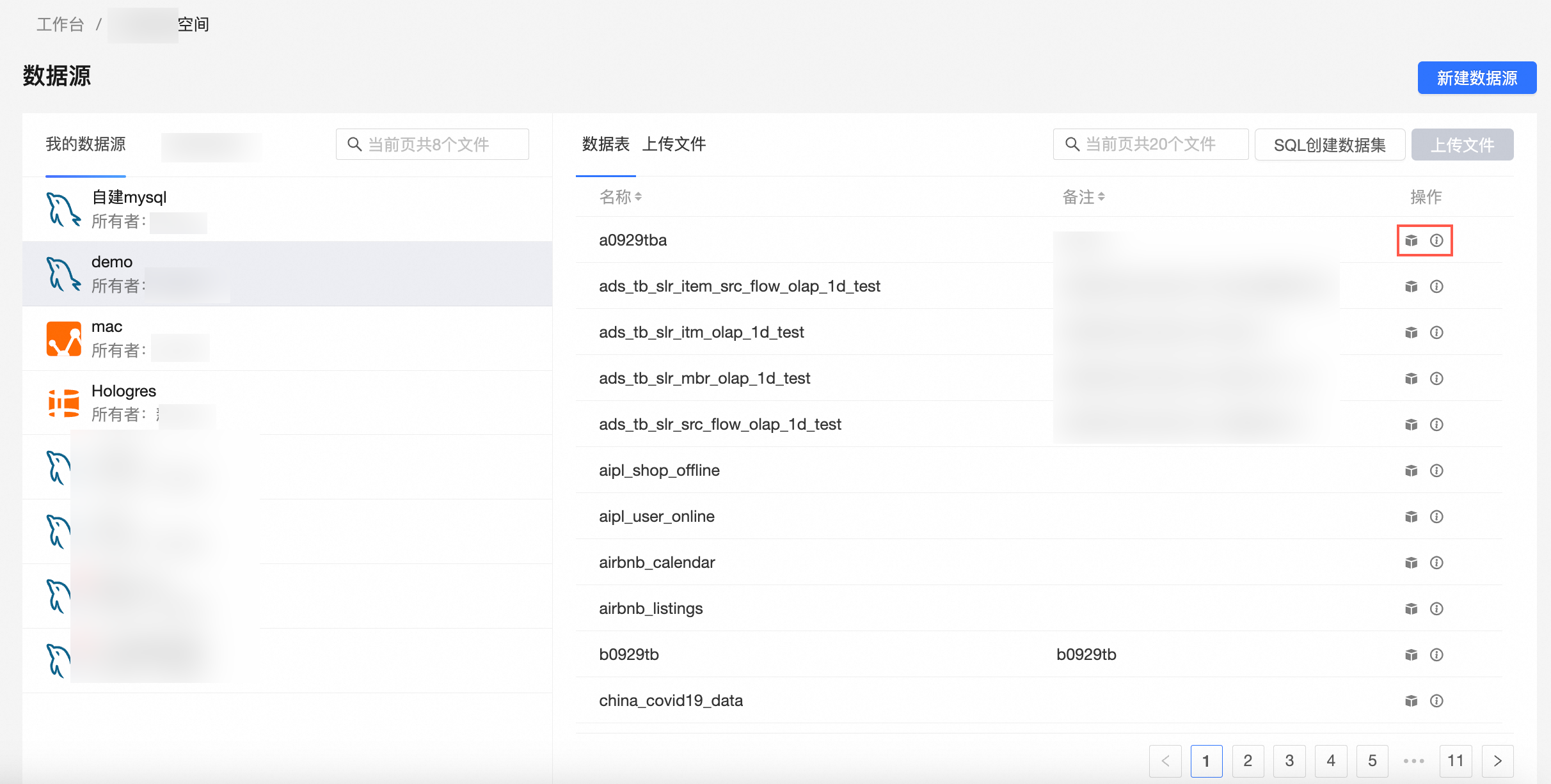This screenshot has height=784, width=1551.
Task: Sort table by 名称 column arrows
Action: (x=638, y=197)
